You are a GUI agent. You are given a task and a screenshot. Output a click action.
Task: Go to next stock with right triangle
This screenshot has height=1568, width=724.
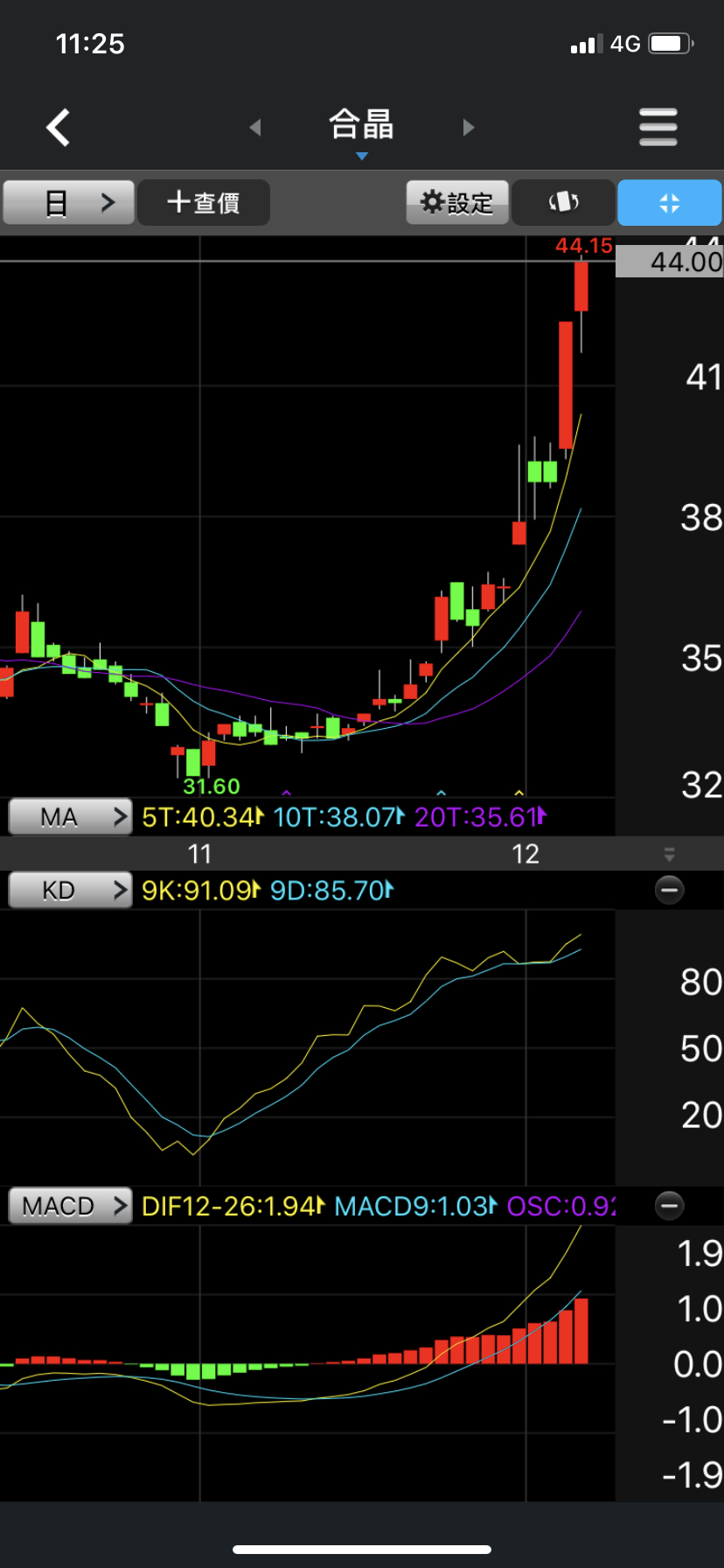tap(469, 128)
